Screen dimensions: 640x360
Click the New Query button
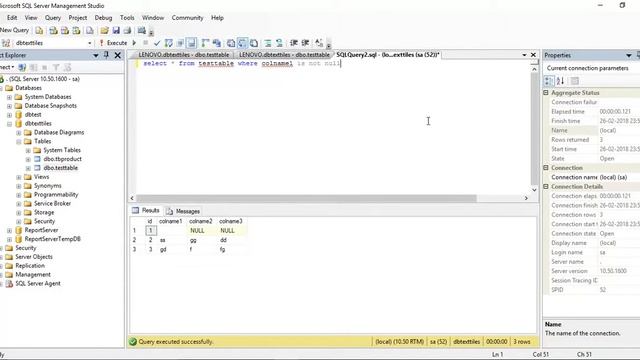click(14, 30)
